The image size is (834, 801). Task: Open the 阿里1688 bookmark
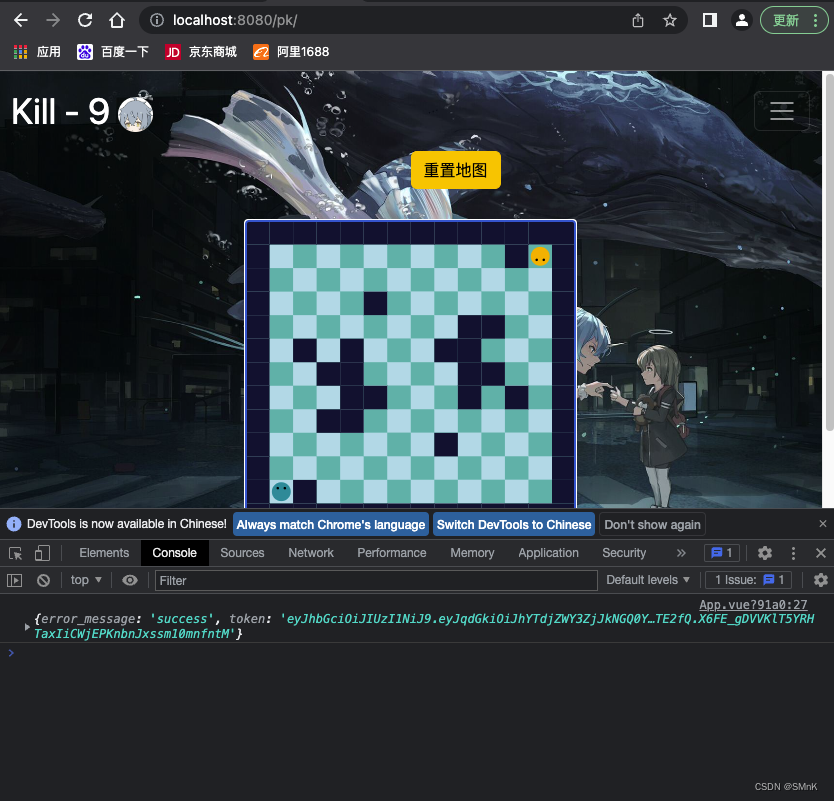[x=291, y=52]
